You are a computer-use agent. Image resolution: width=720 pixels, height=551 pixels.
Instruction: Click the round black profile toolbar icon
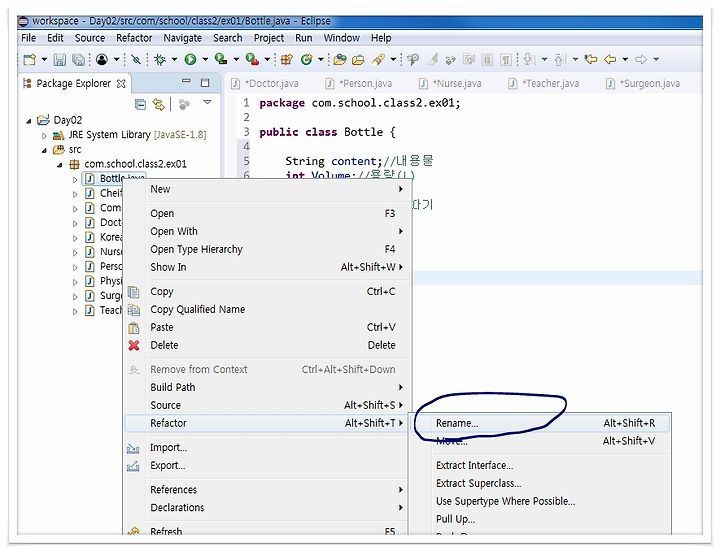point(101,59)
